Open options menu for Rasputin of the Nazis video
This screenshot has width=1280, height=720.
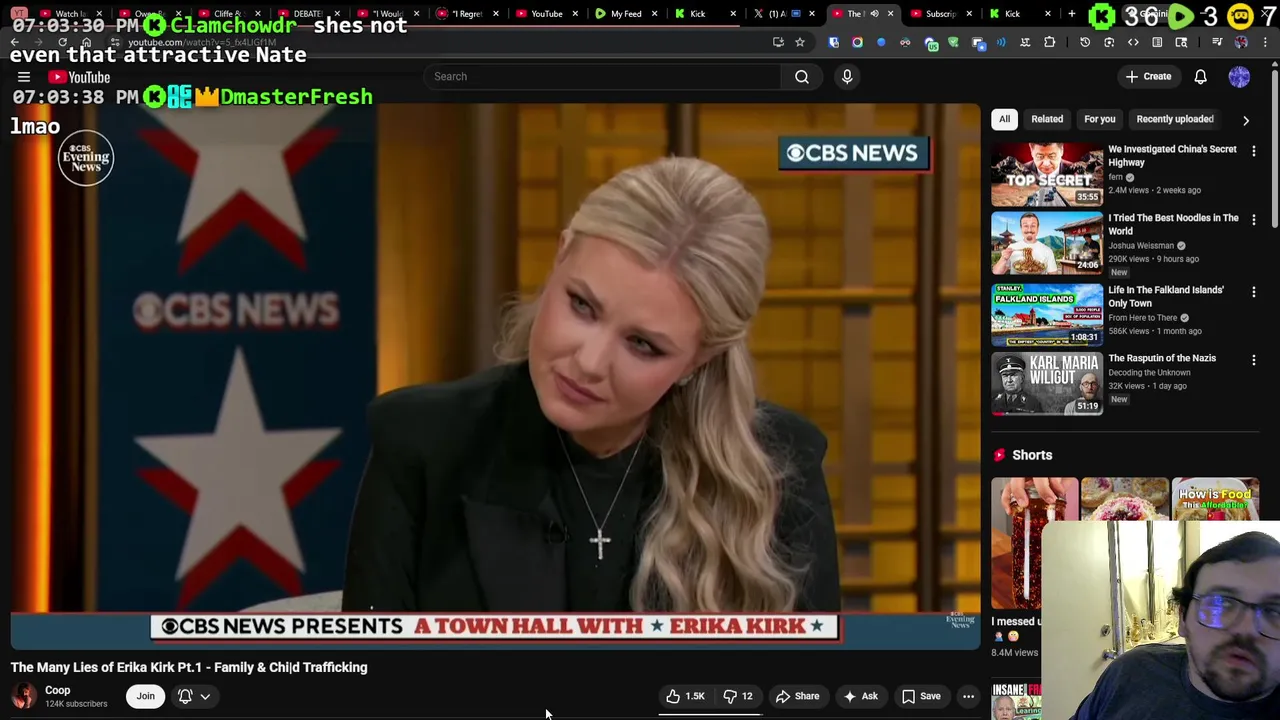point(1254,360)
